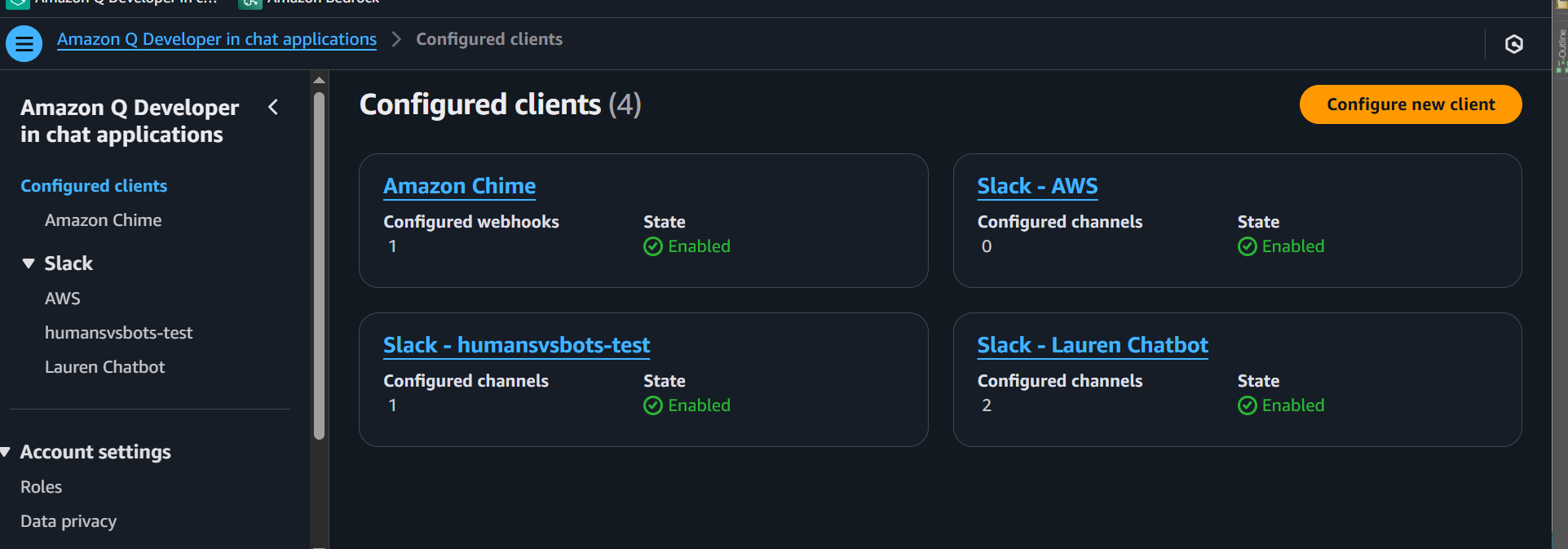Viewport: 1568px width, 549px height.
Task: Open Roles under Account settings
Action: point(42,487)
